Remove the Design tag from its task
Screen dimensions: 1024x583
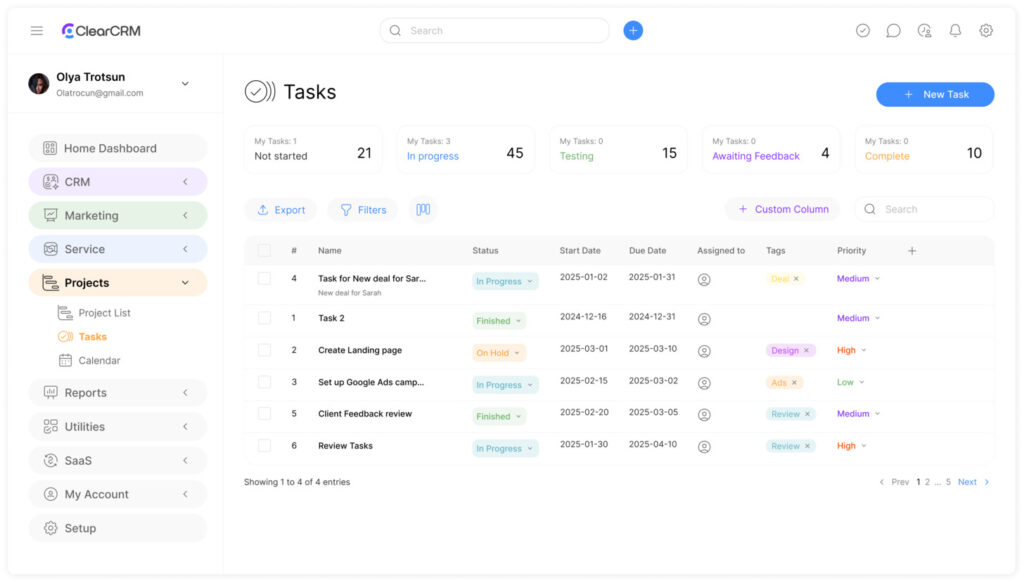(807, 351)
